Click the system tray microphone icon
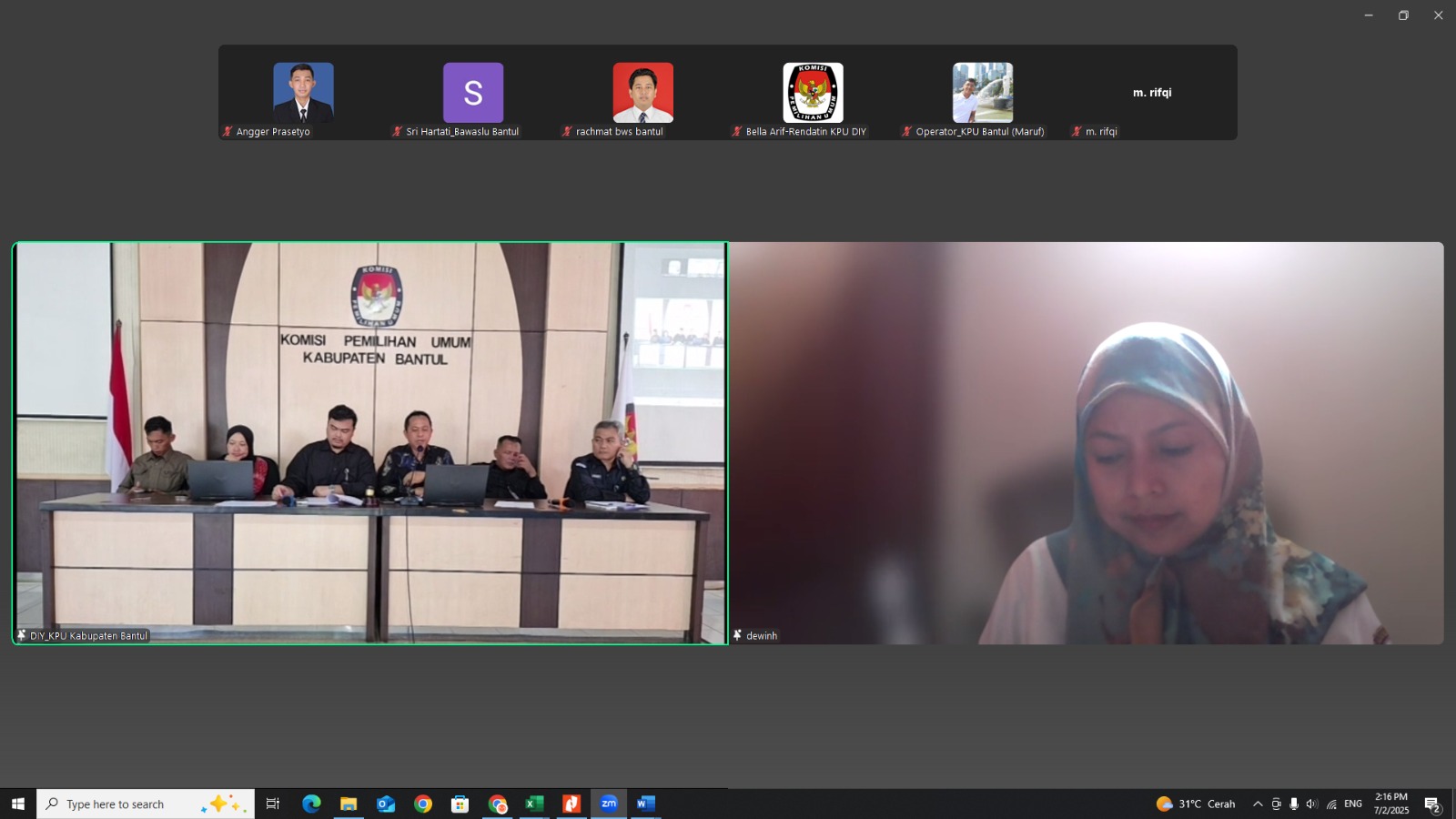This screenshot has width=1456, height=819. [x=1294, y=804]
